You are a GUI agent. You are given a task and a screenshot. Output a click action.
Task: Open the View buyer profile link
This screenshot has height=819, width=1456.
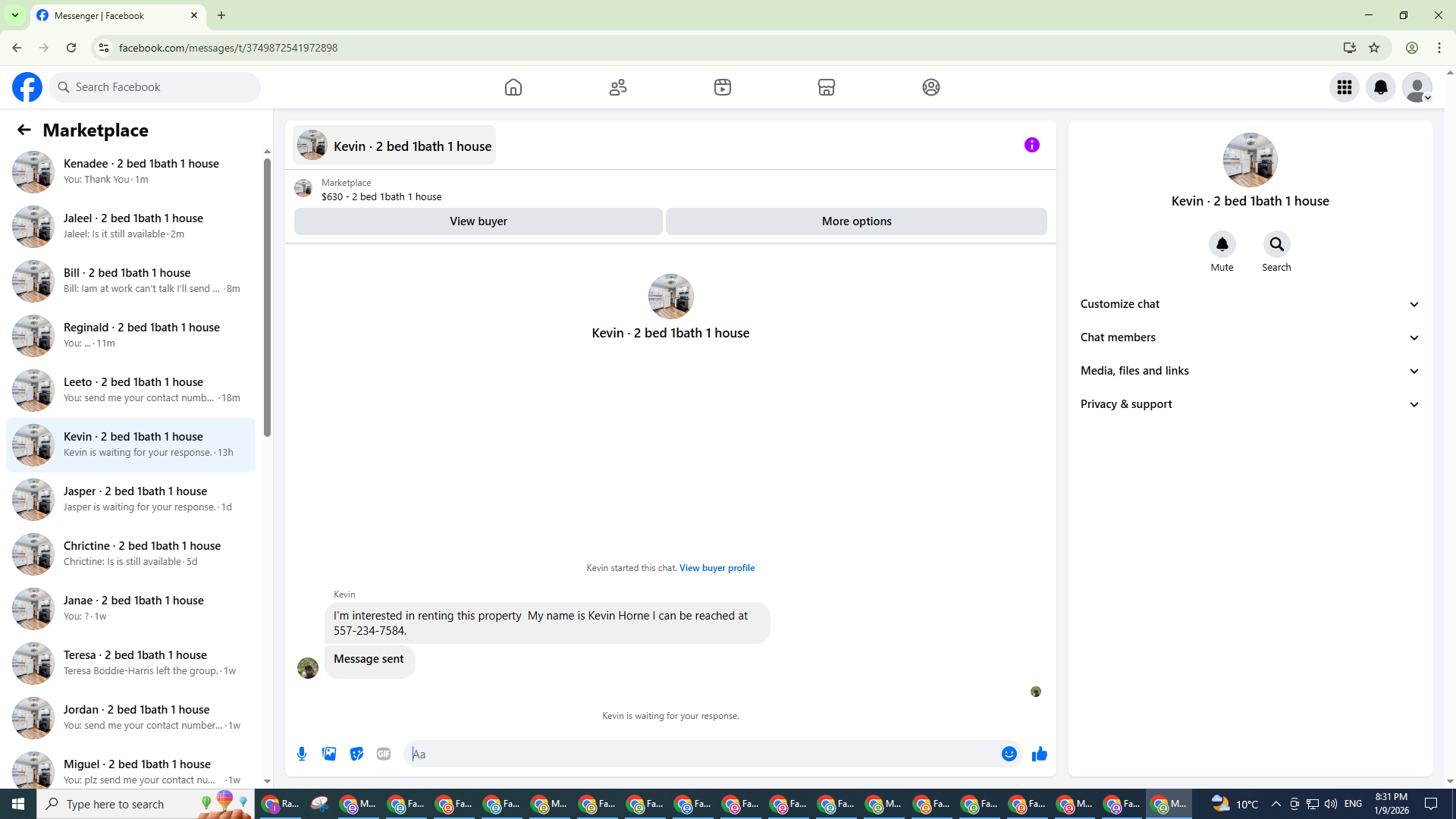[x=717, y=568]
